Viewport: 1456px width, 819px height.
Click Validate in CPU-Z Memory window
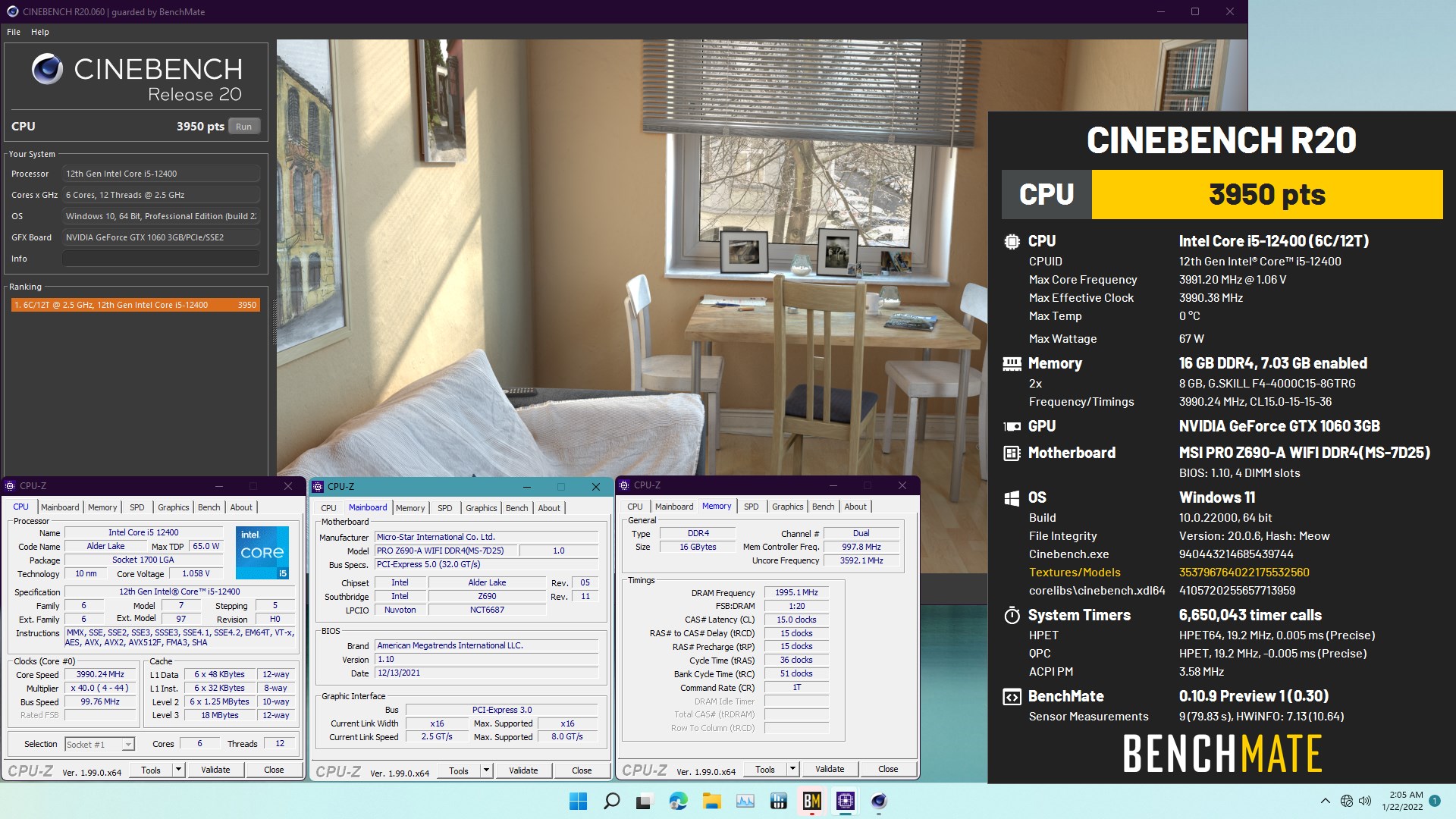point(830,770)
